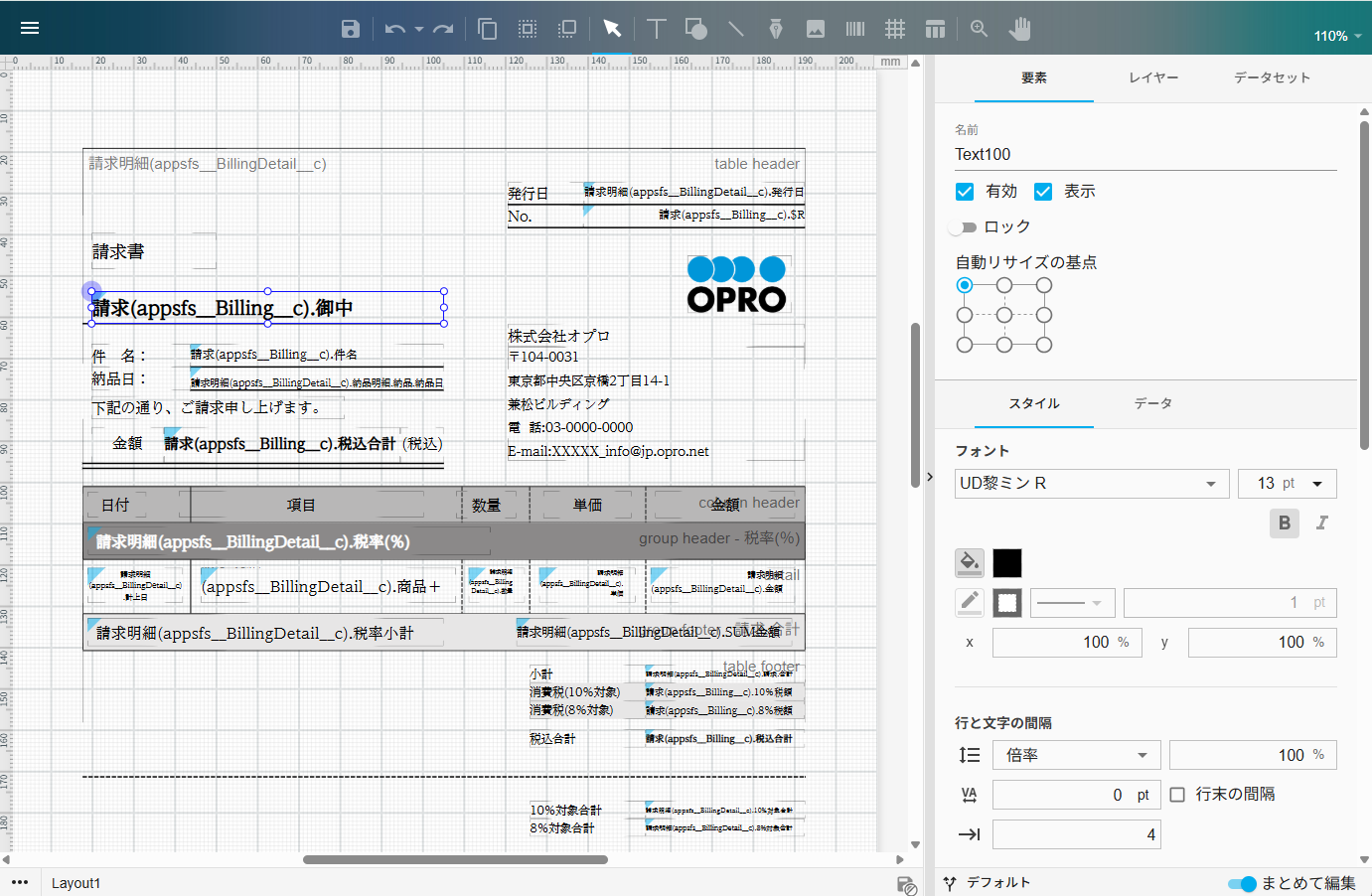Image resolution: width=1372 pixels, height=896 pixels.
Task: Edit the line spacing 100 % field
Action: (1253, 755)
